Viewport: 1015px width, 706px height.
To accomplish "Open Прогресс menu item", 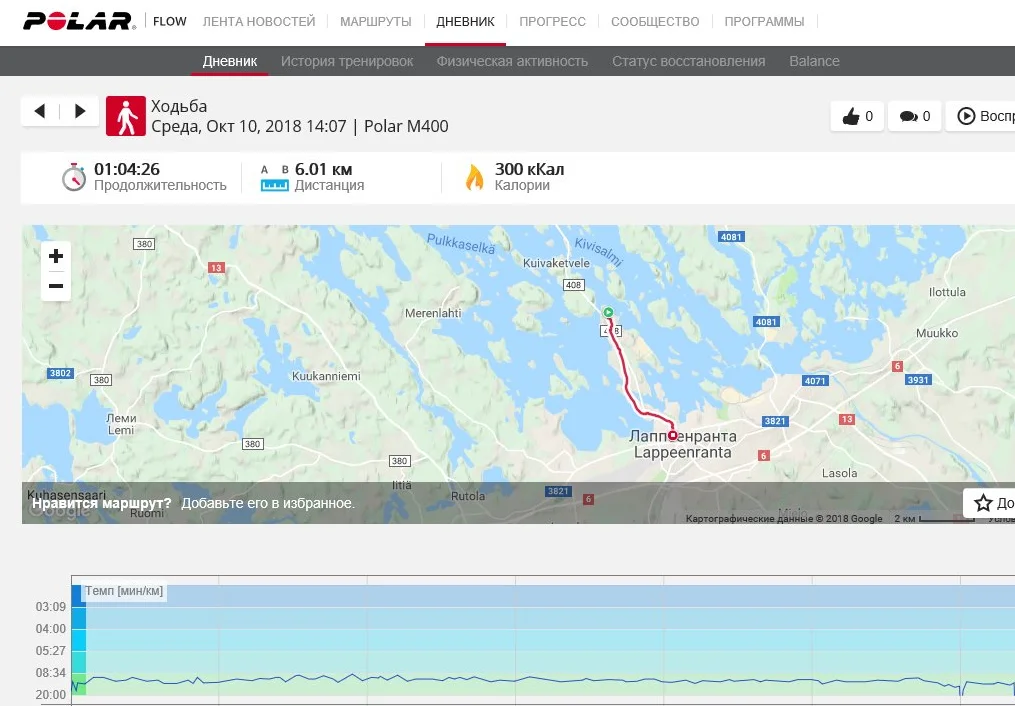I will [x=552, y=21].
